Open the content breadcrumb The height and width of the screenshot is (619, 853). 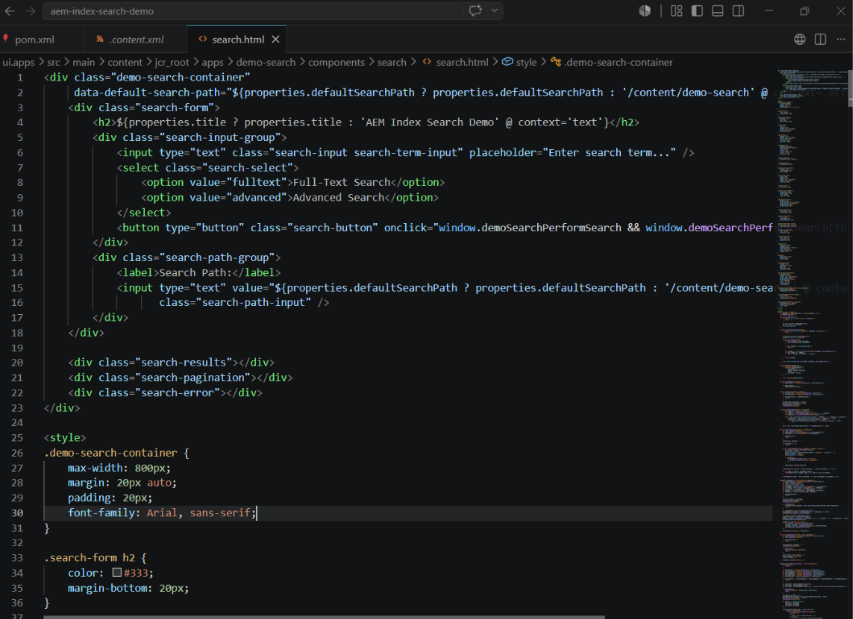click(125, 63)
